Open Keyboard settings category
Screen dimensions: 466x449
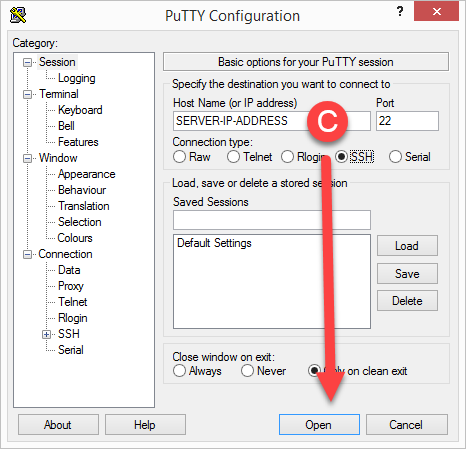(x=80, y=110)
